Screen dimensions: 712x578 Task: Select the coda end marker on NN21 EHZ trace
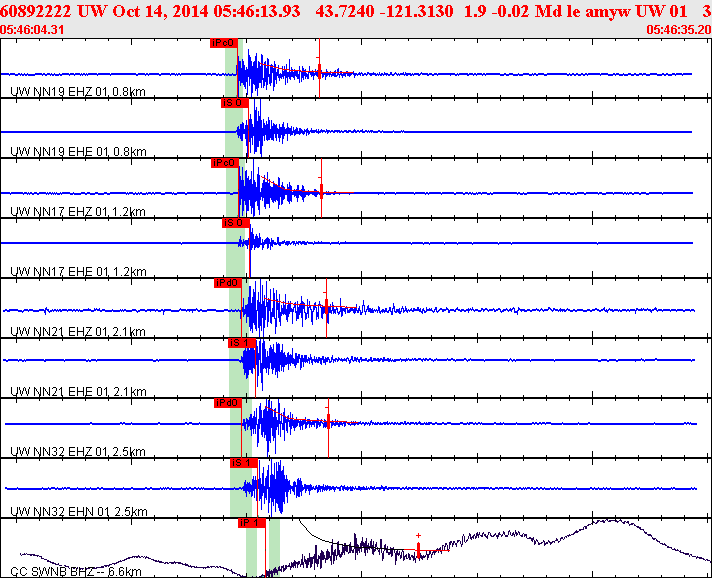click(x=326, y=306)
